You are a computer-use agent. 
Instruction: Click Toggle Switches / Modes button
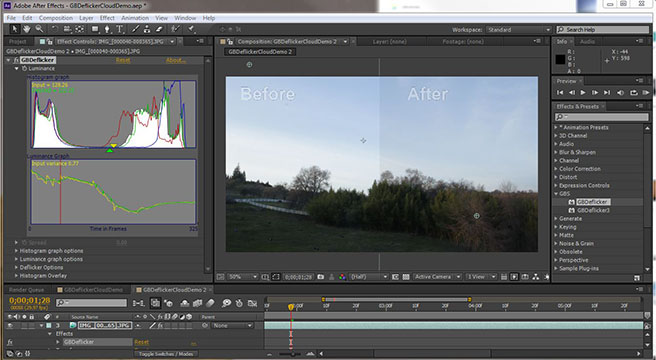click(166, 354)
